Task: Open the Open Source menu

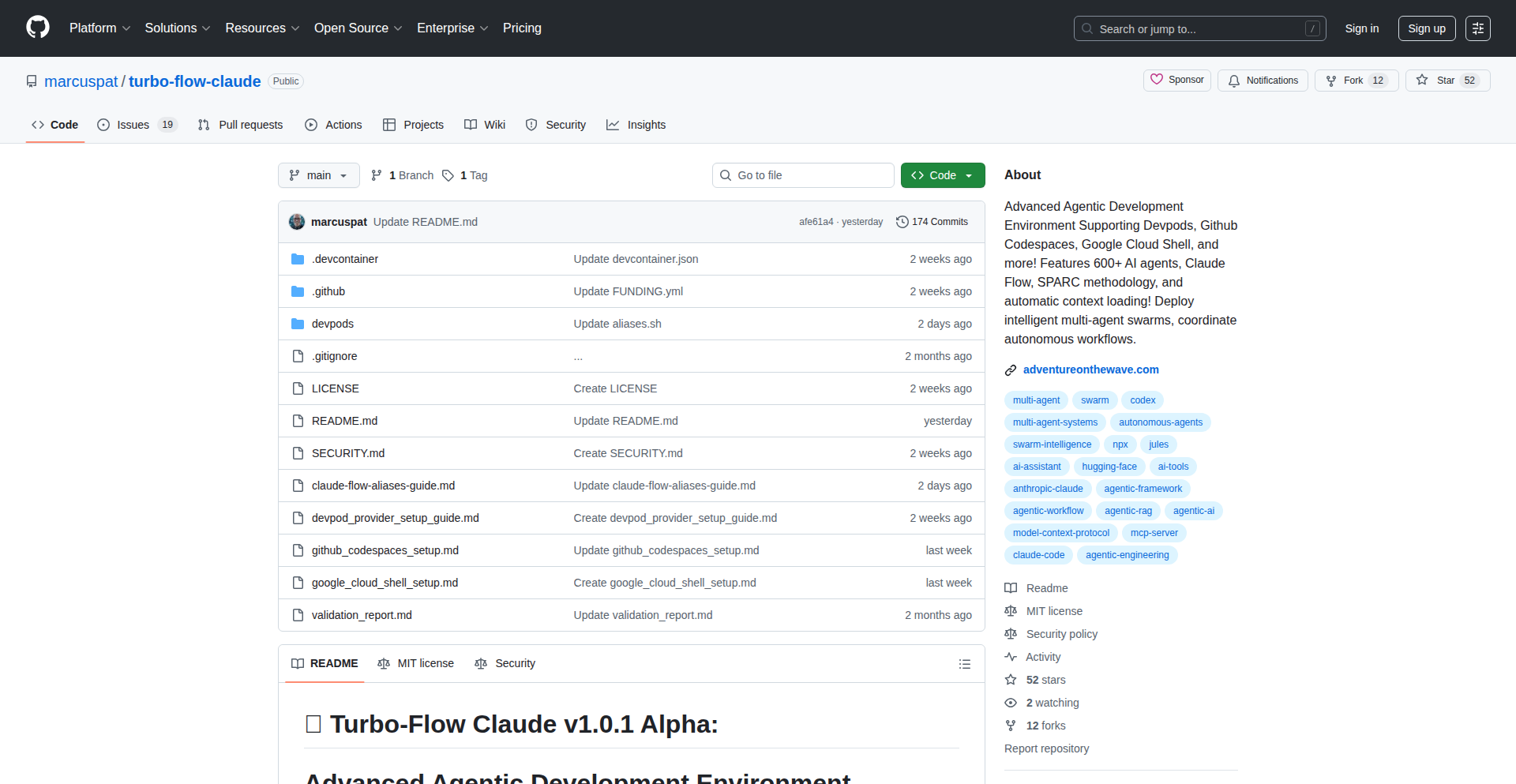Action: [x=358, y=28]
